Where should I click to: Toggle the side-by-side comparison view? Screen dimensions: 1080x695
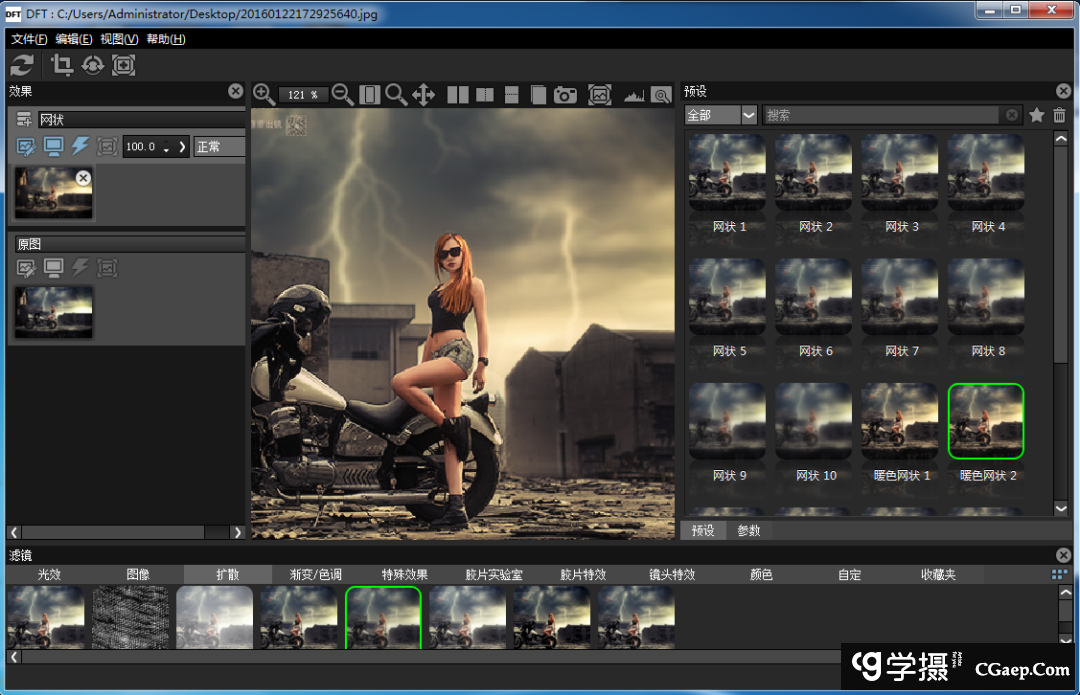(x=458, y=95)
